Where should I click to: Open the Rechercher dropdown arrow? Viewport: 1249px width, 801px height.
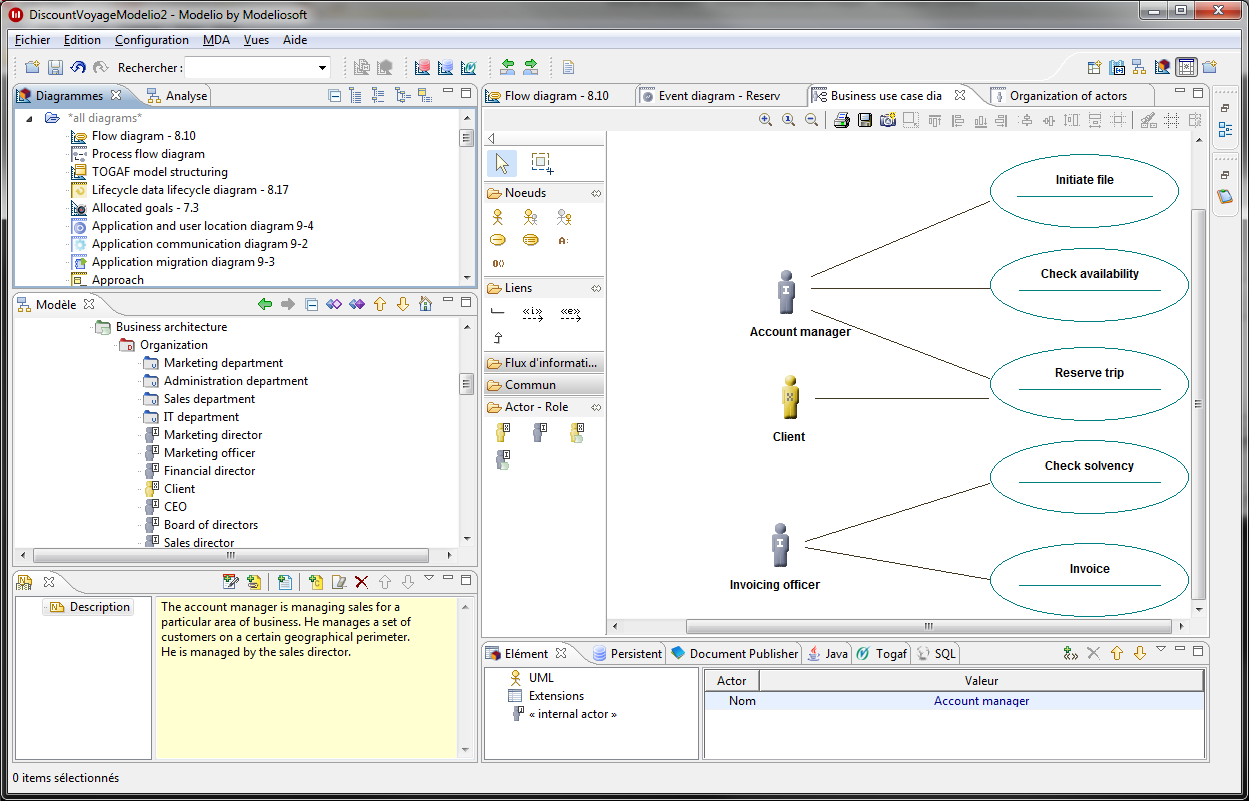coord(322,68)
